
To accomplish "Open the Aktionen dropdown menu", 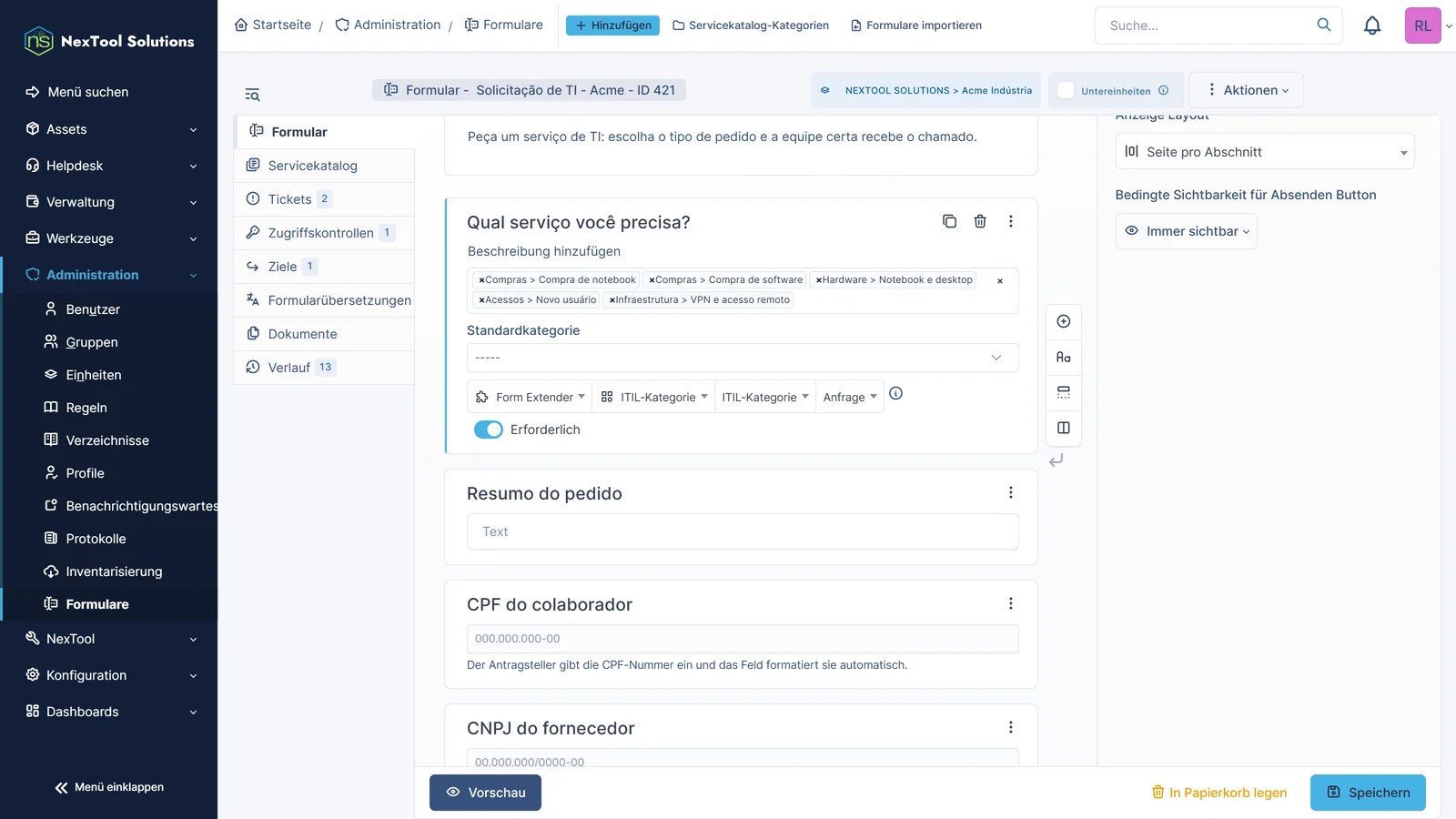I will (1247, 90).
